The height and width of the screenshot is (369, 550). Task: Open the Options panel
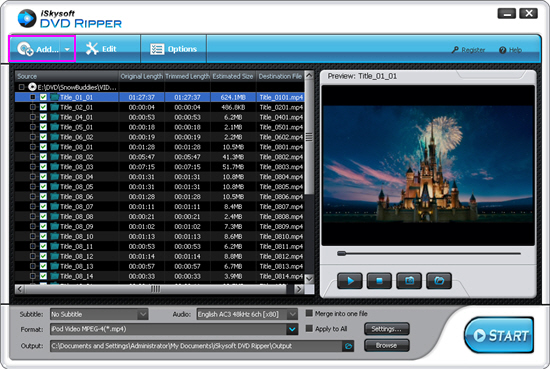[173, 49]
